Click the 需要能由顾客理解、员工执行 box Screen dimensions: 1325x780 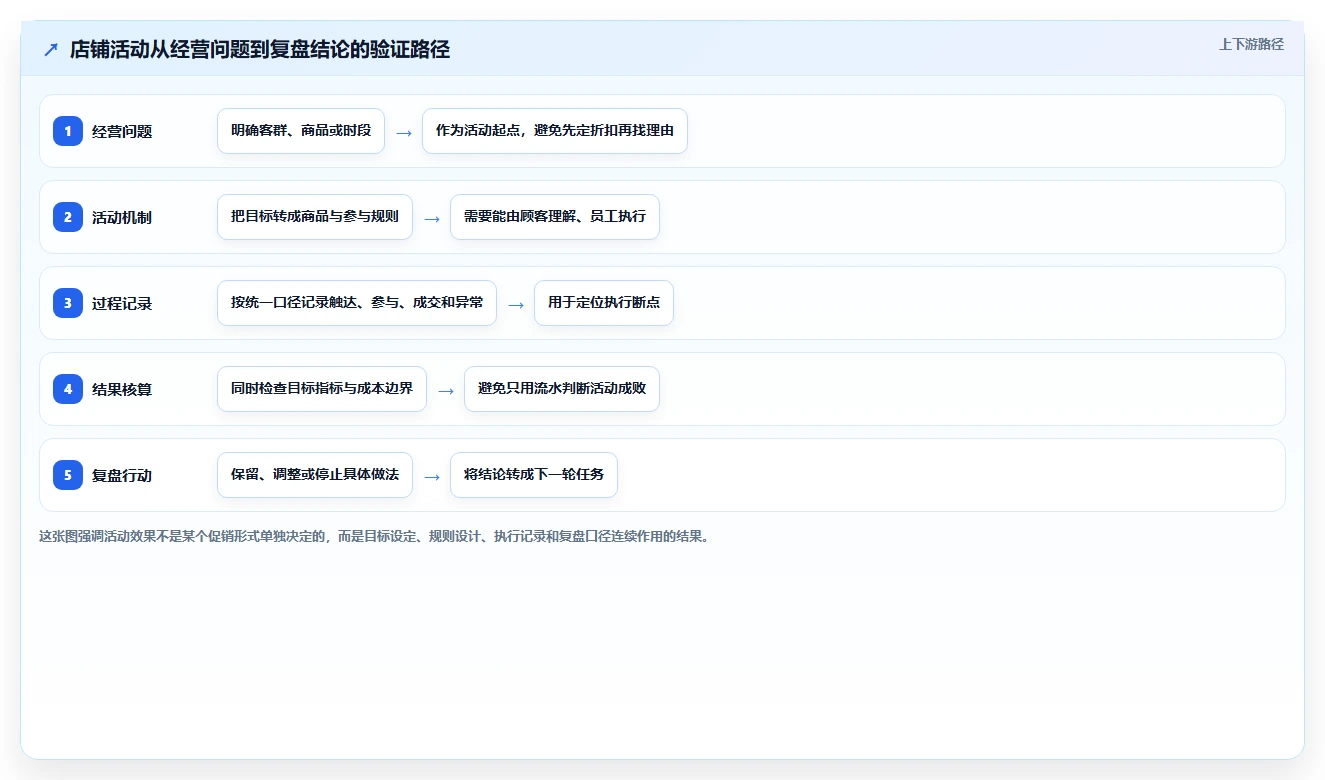pyautogui.click(x=555, y=217)
